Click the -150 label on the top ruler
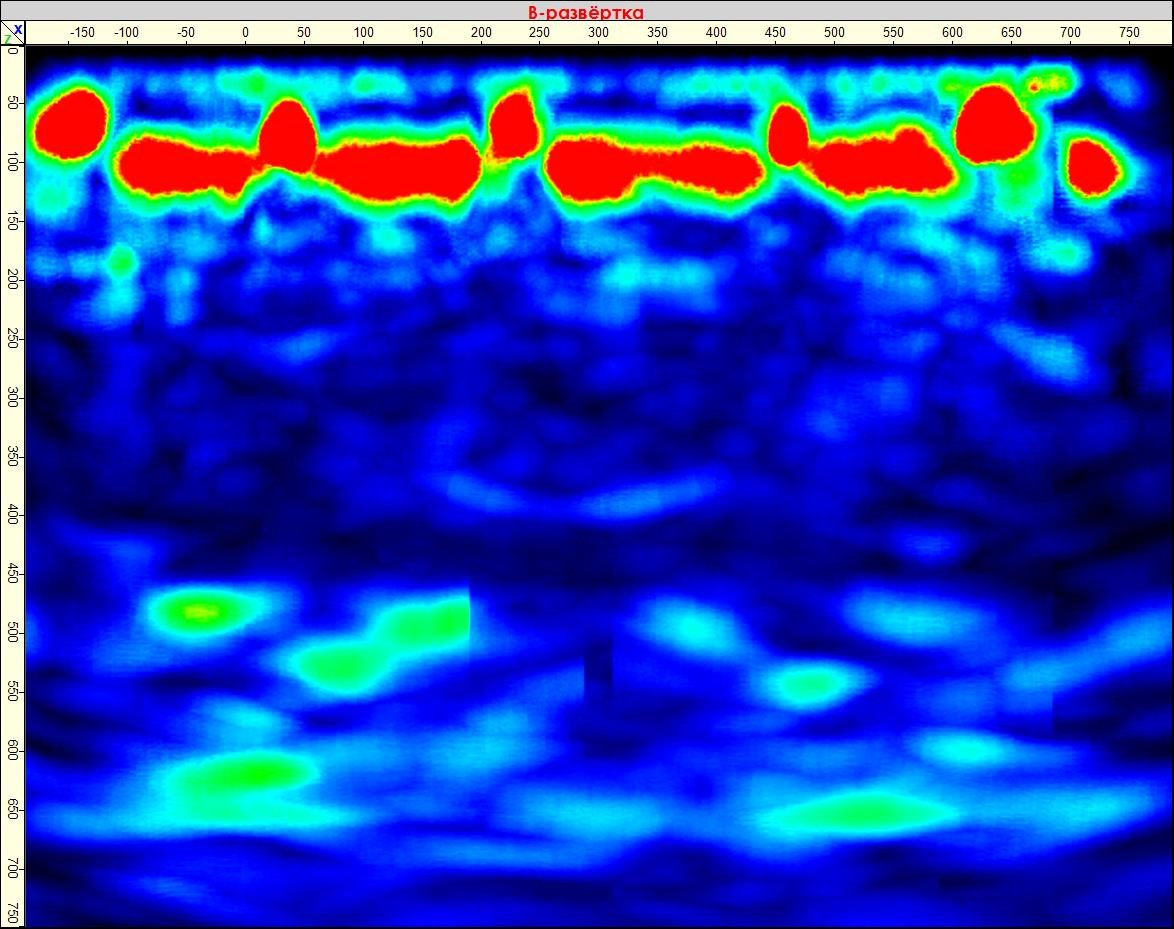 coord(83,31)
